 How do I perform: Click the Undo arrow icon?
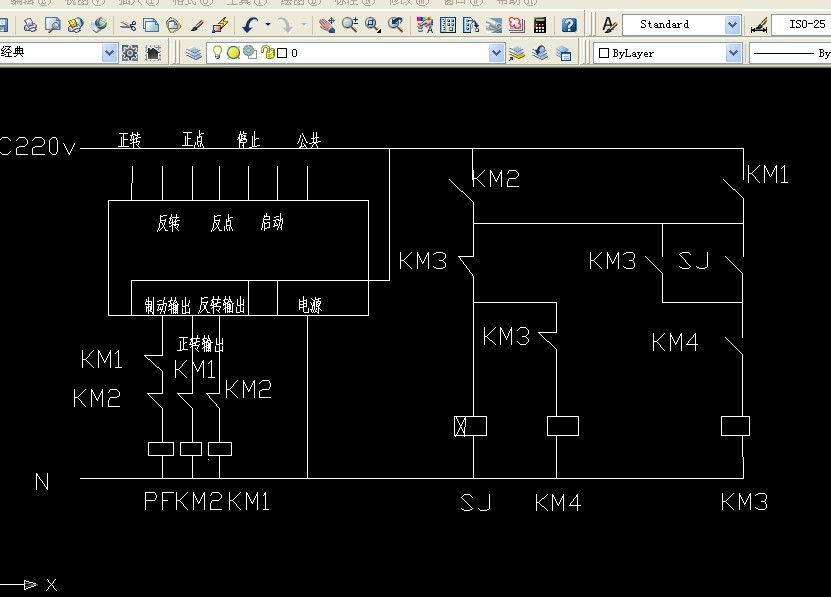tap(249, 25)
